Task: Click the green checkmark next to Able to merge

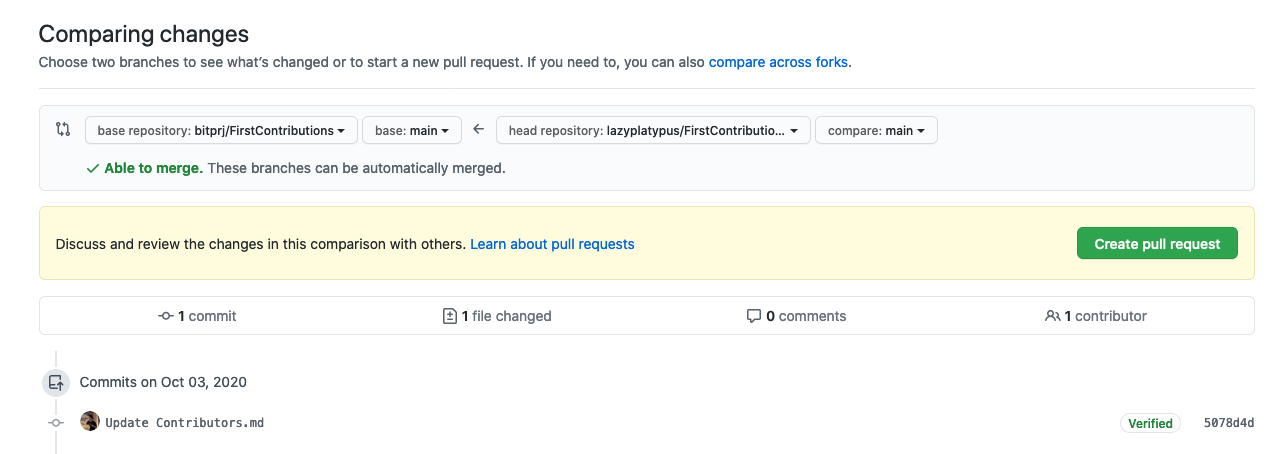Action: coord(92,168)
